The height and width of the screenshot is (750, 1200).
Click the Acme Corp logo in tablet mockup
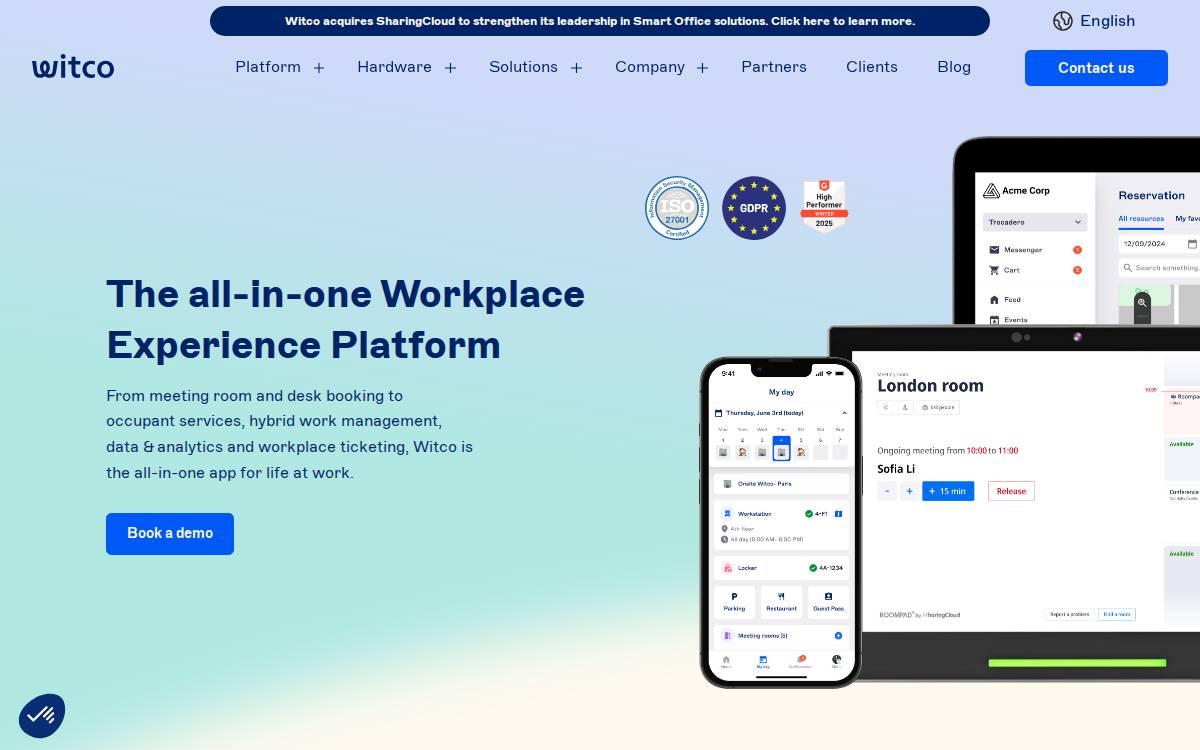point(1016,190)
